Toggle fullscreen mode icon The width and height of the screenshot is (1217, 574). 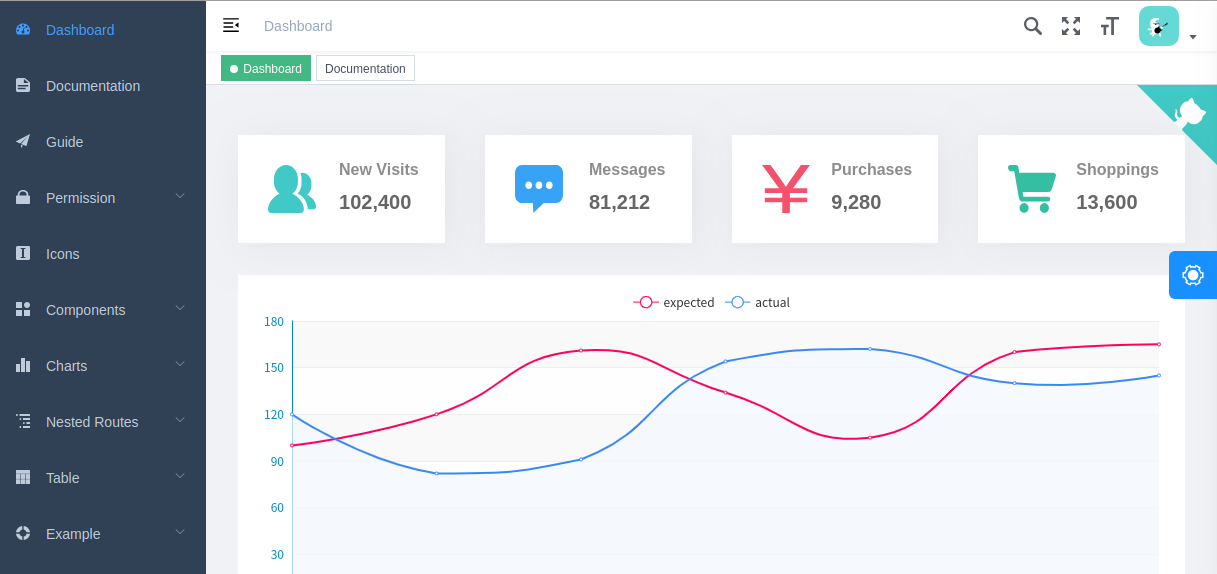tap(1071, 26)
